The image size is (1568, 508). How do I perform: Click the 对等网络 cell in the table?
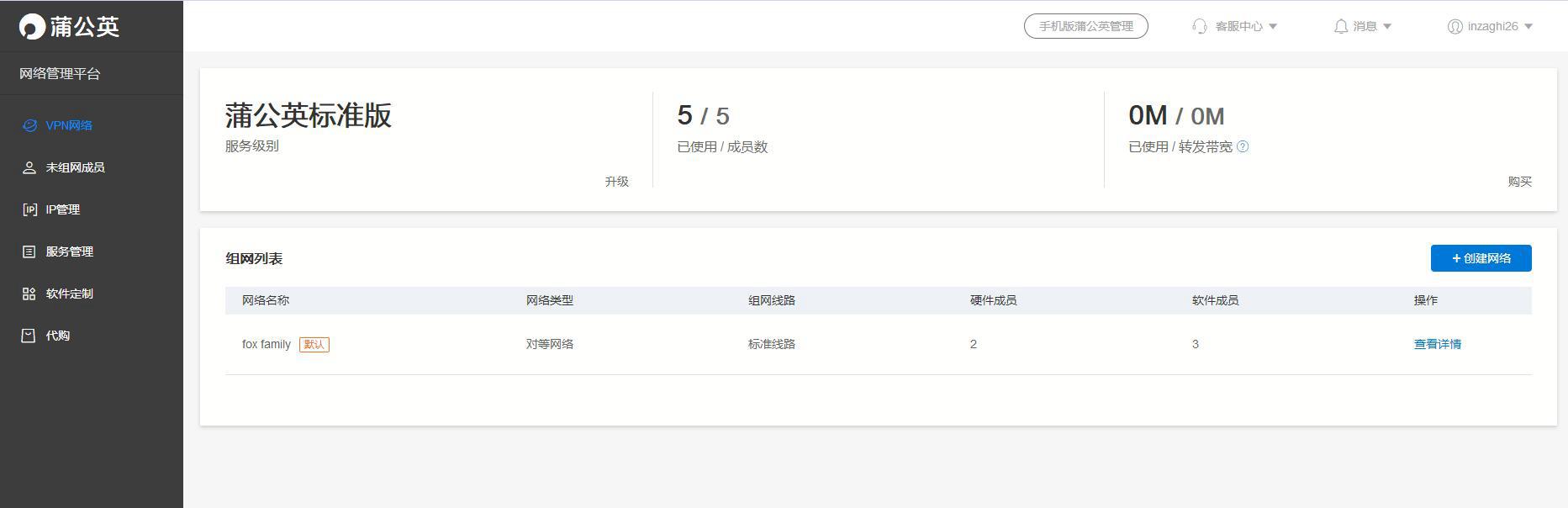(550, 344)
